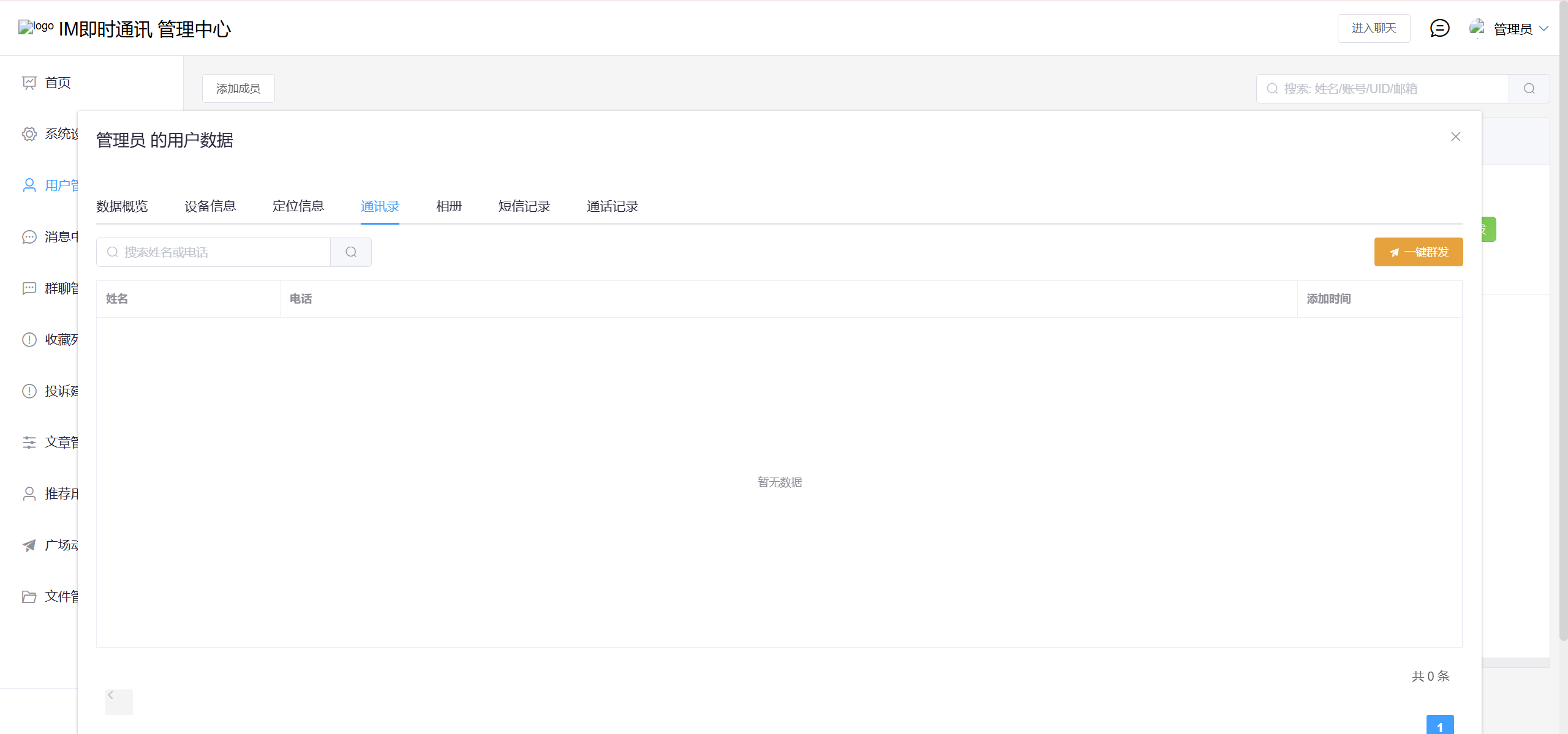
Task: Click the User management person icon
Action: [x=29, y=185]
